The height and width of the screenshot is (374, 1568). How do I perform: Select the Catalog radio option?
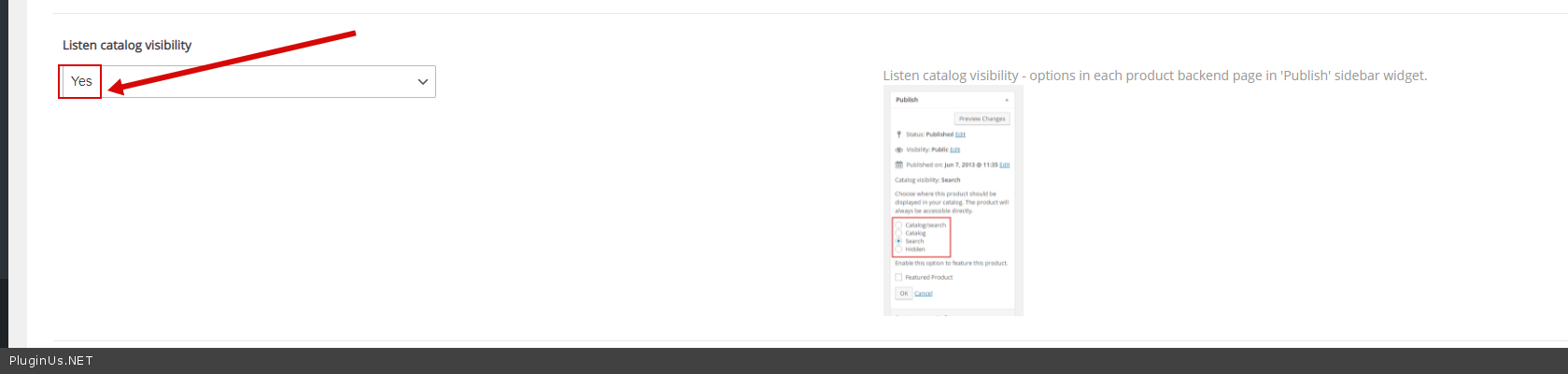[x=899, y=233]
